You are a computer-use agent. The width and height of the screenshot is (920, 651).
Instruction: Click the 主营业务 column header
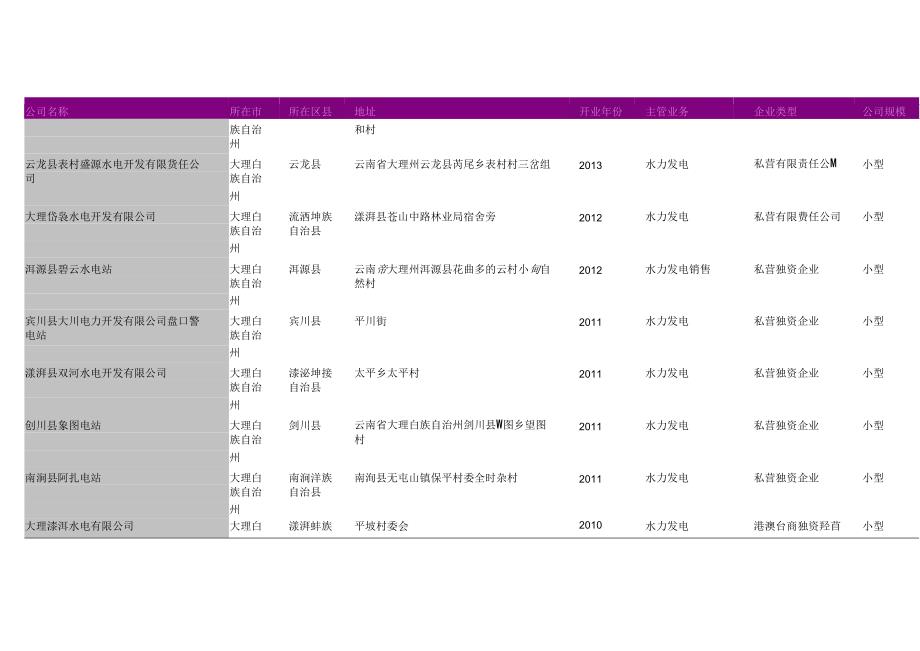(667, 111)
